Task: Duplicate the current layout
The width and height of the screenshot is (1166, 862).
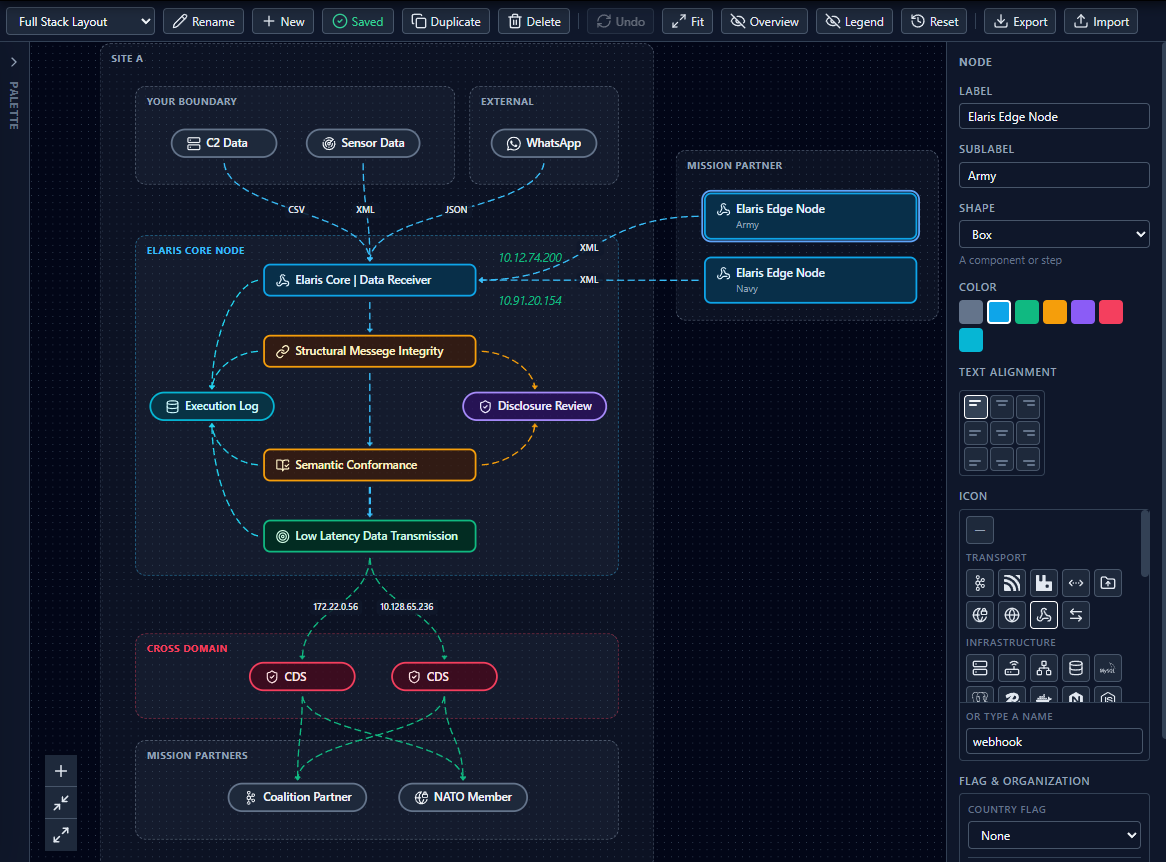Action: (446, 22)
